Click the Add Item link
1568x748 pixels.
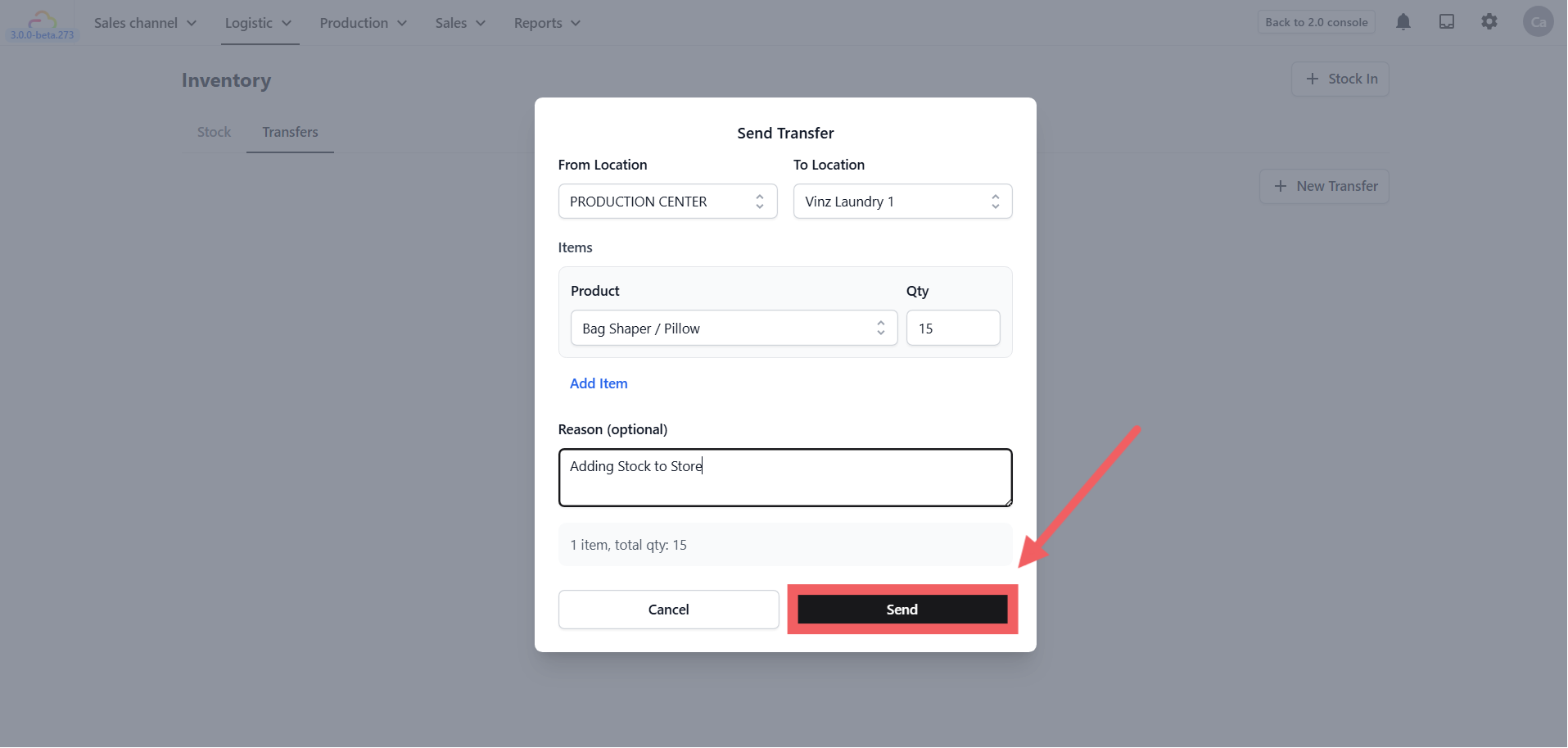click(599, 383)
